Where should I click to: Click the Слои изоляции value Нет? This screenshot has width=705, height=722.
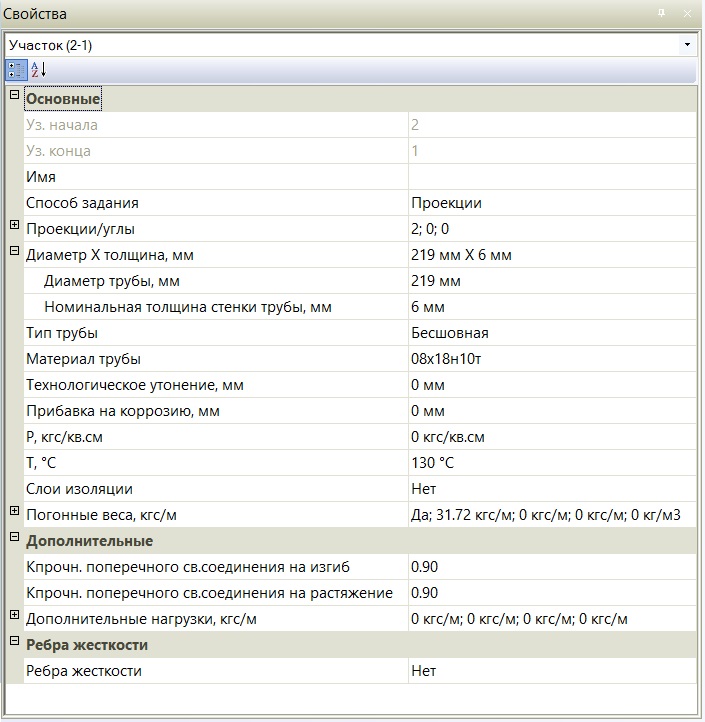point(550,489)
